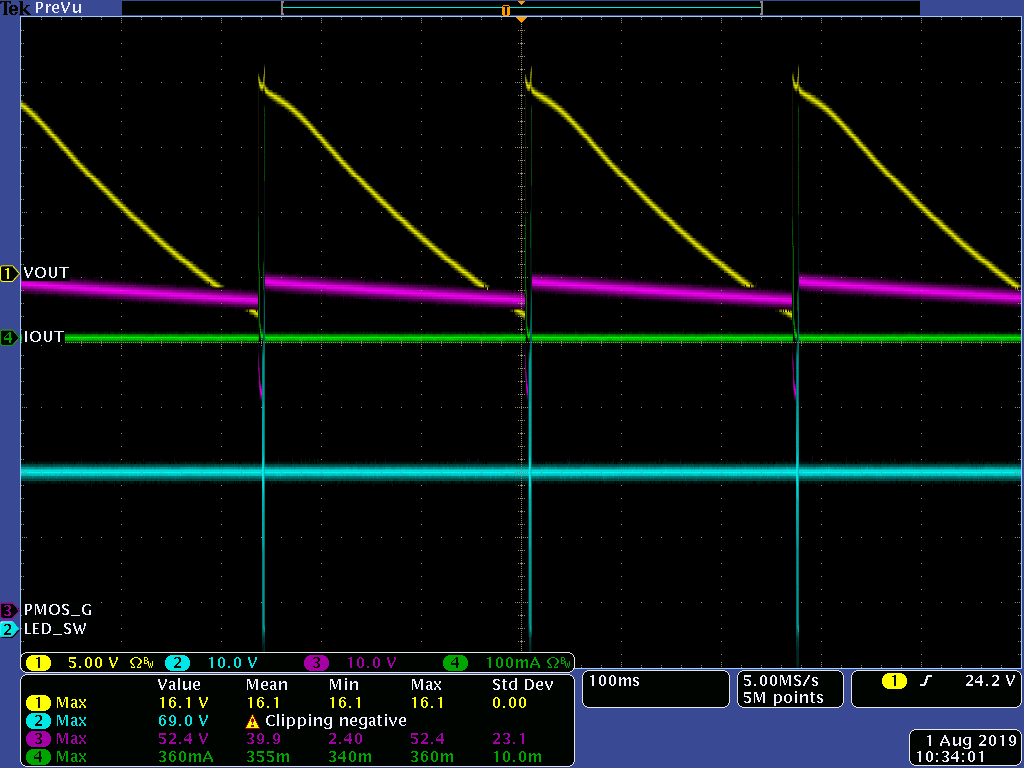The image size is (1024, 768).
Task: Click the Std Dev column header
Action: tap(522, 685)
